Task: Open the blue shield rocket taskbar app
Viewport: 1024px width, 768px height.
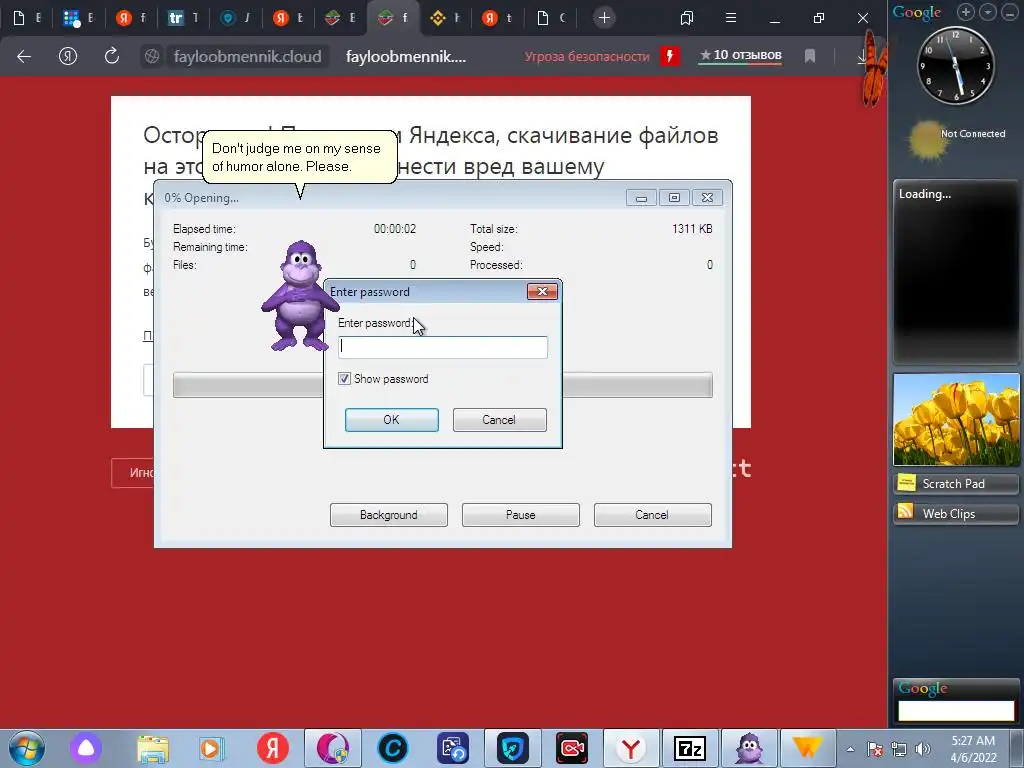Action: pos(513,748)
